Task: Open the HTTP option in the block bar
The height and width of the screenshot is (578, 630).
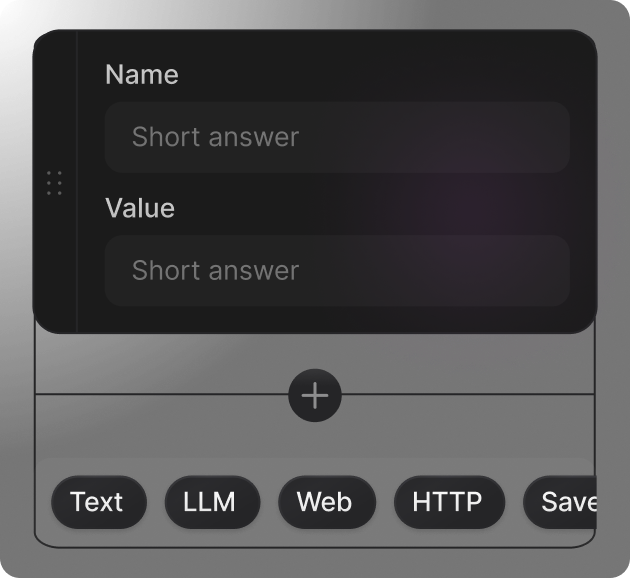Action: click(448, 502)
